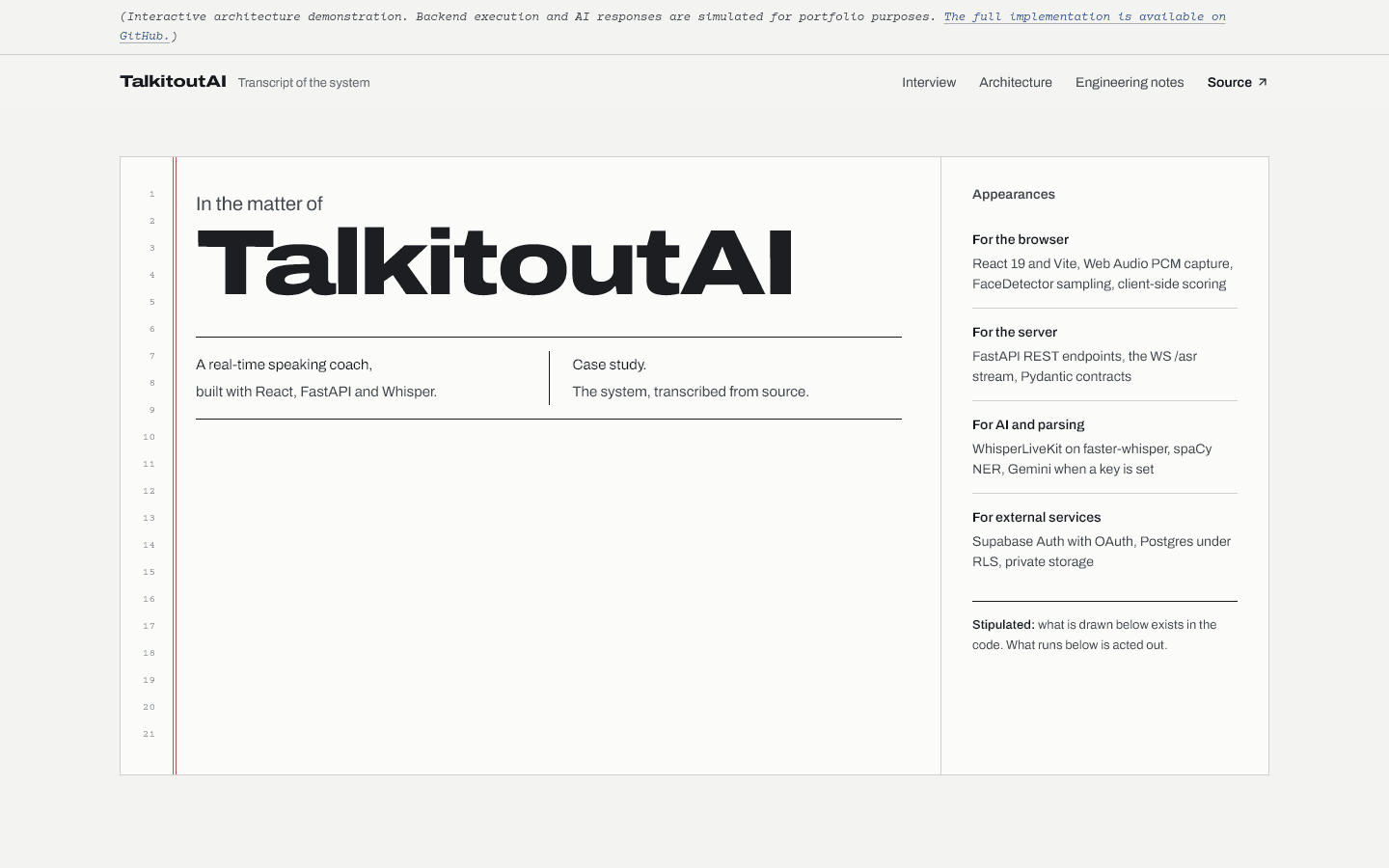The image size is (1389, 868).
Task: Click the TalkitoutAI logo in header
Action: pyautogui.click(x=173, y=81)
